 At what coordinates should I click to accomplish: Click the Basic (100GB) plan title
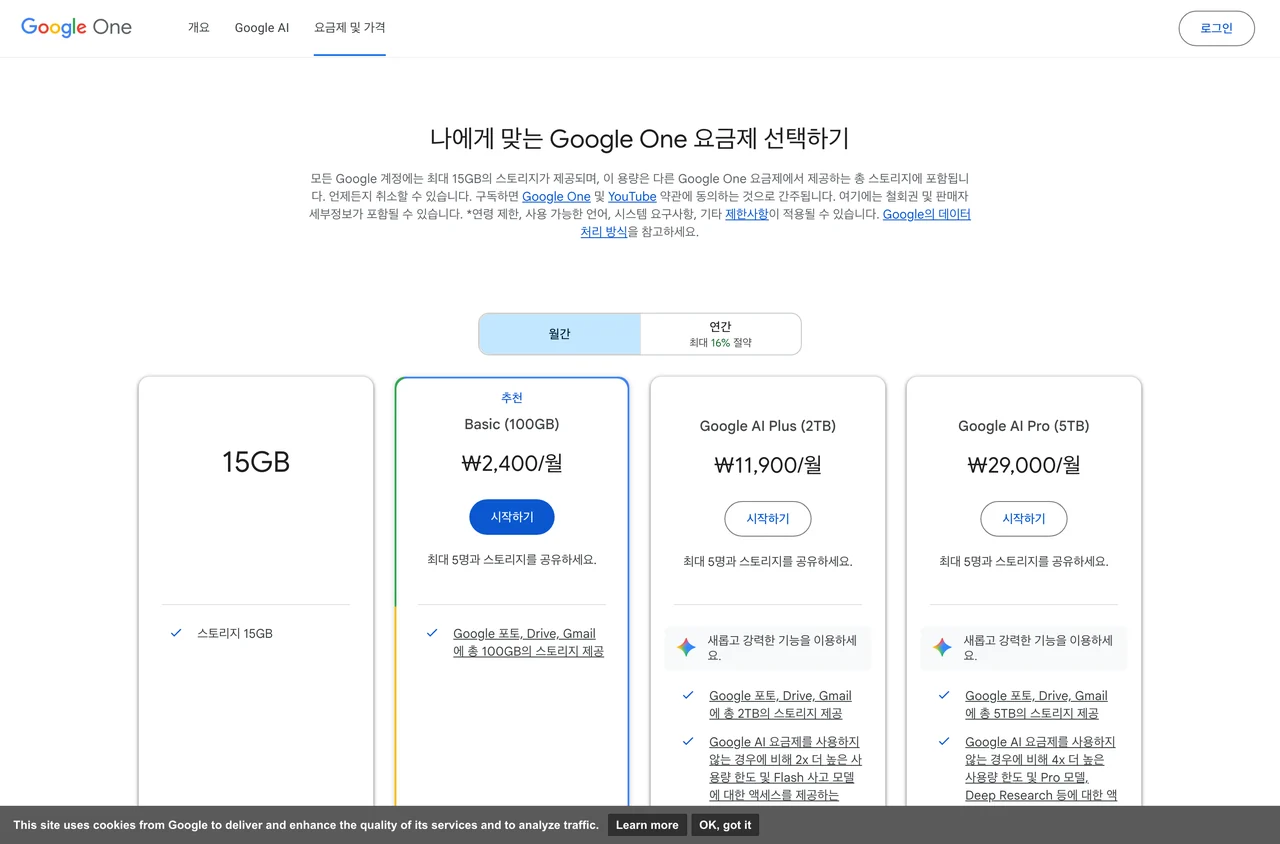tap(512, 424)
